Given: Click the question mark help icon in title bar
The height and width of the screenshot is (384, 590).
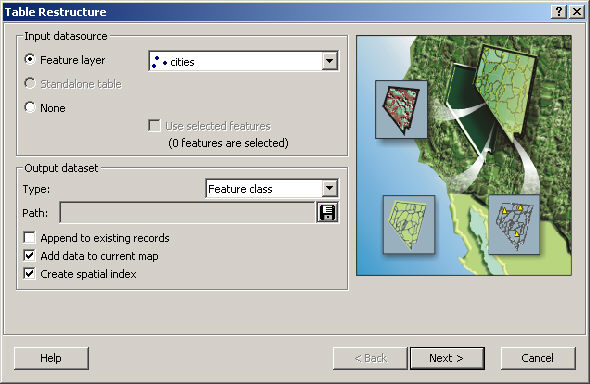Looking at the screenshot, I should (559, 12).
